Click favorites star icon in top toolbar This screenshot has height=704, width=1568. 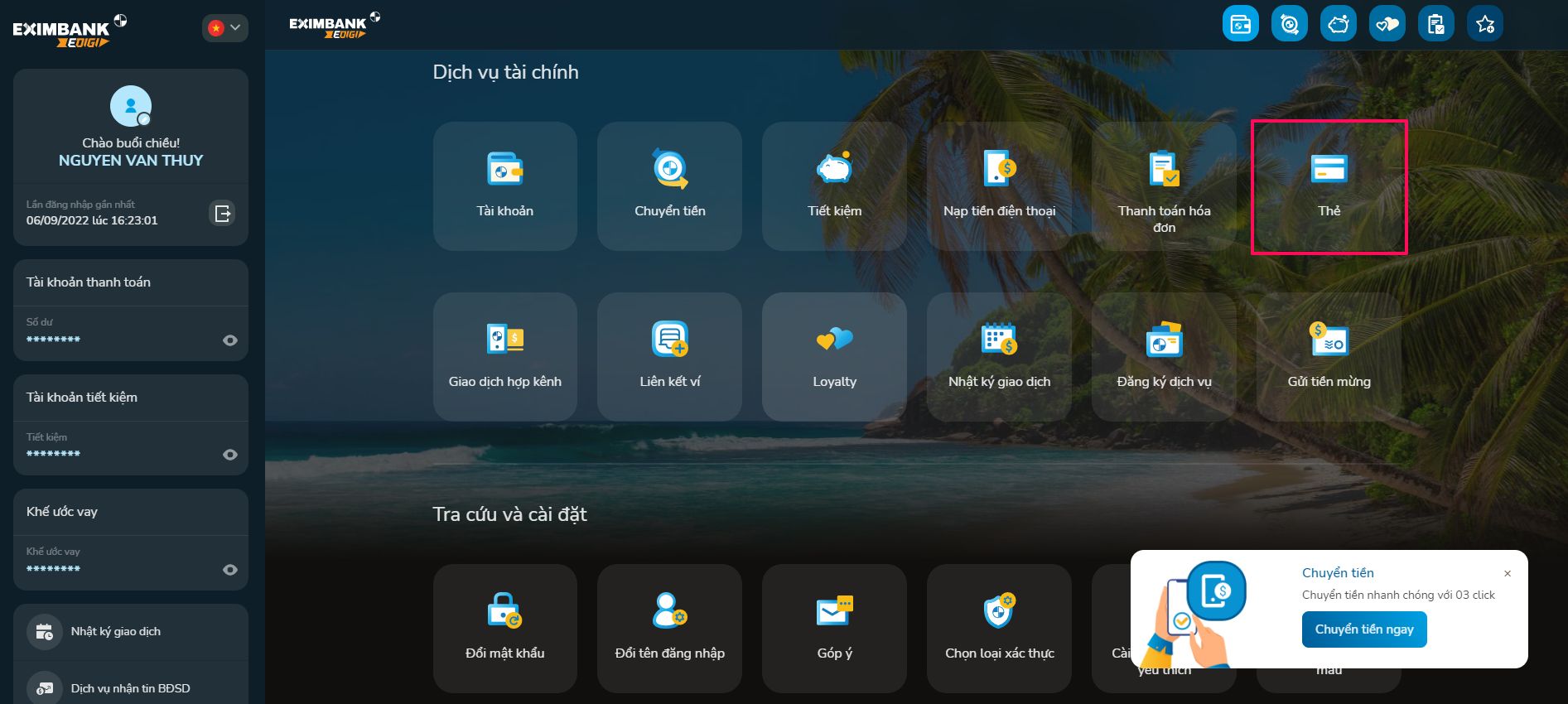coord(1485,24)
